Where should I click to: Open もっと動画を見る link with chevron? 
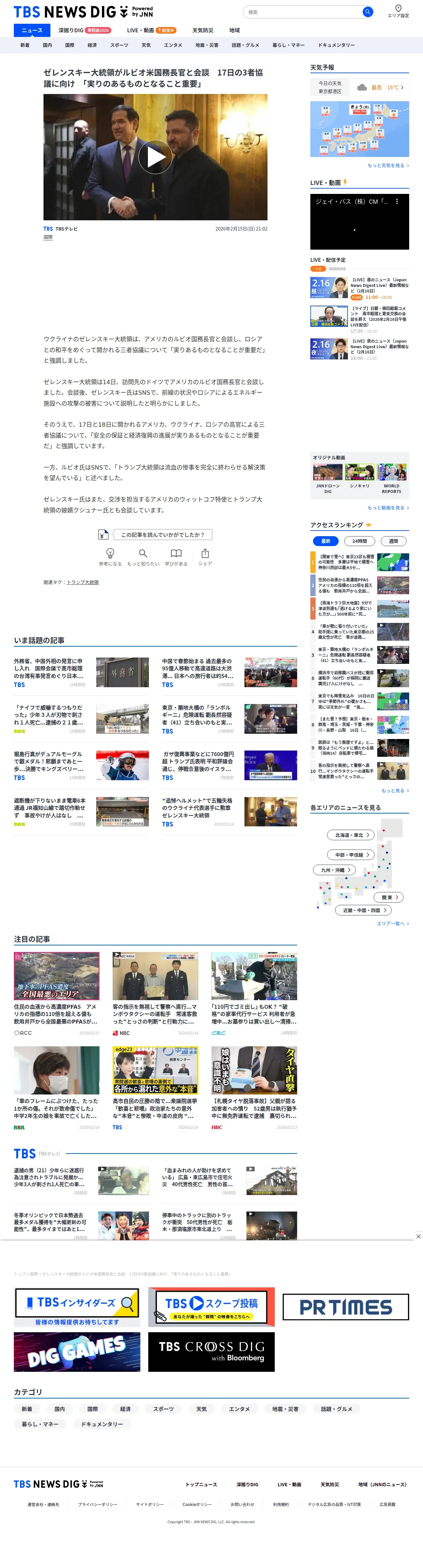tap(388, 507)
